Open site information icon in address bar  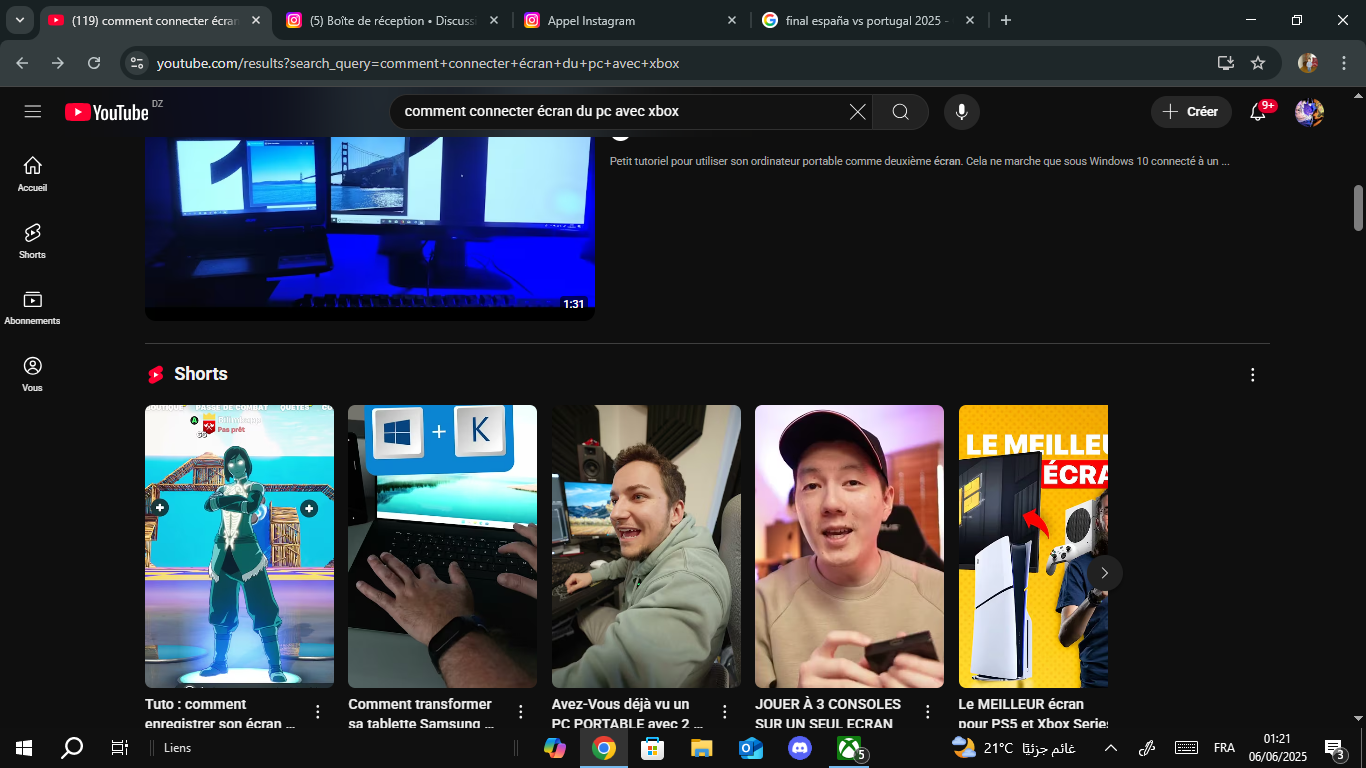(138, 63)
